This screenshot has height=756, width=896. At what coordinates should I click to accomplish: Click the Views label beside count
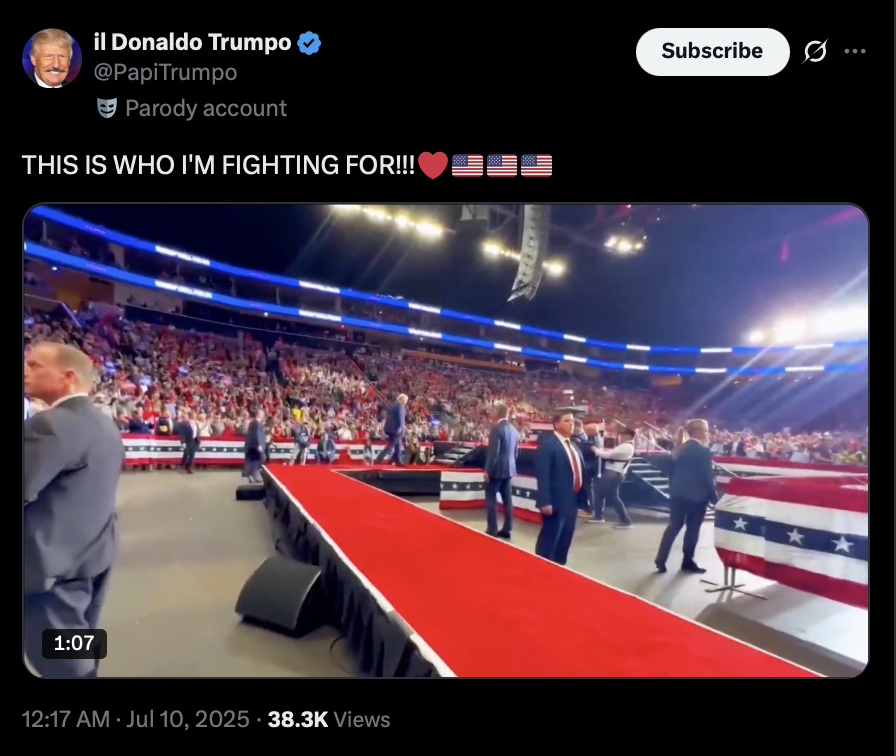(362, 719)
